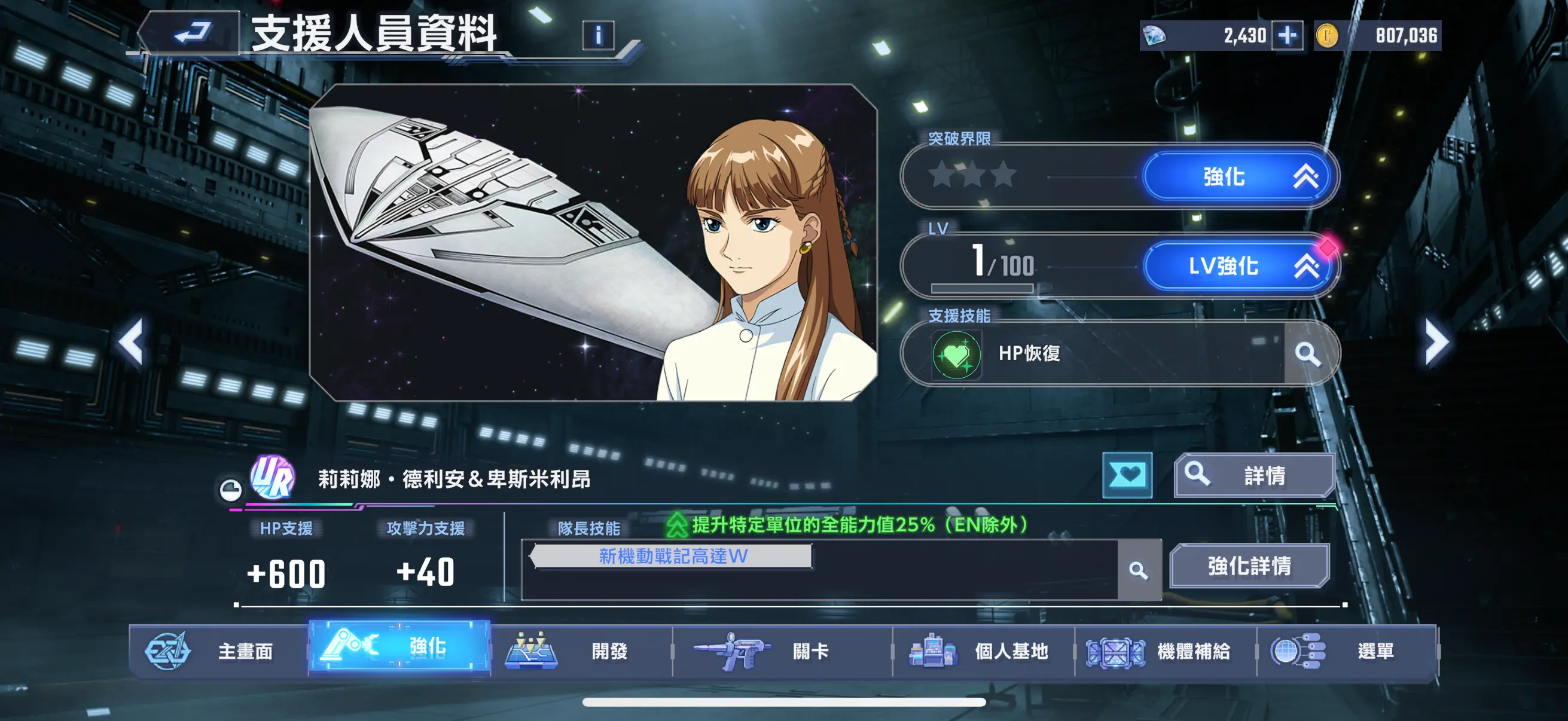Go to the previous support character
Screen dimensions: 1568x721
point(132,342)
